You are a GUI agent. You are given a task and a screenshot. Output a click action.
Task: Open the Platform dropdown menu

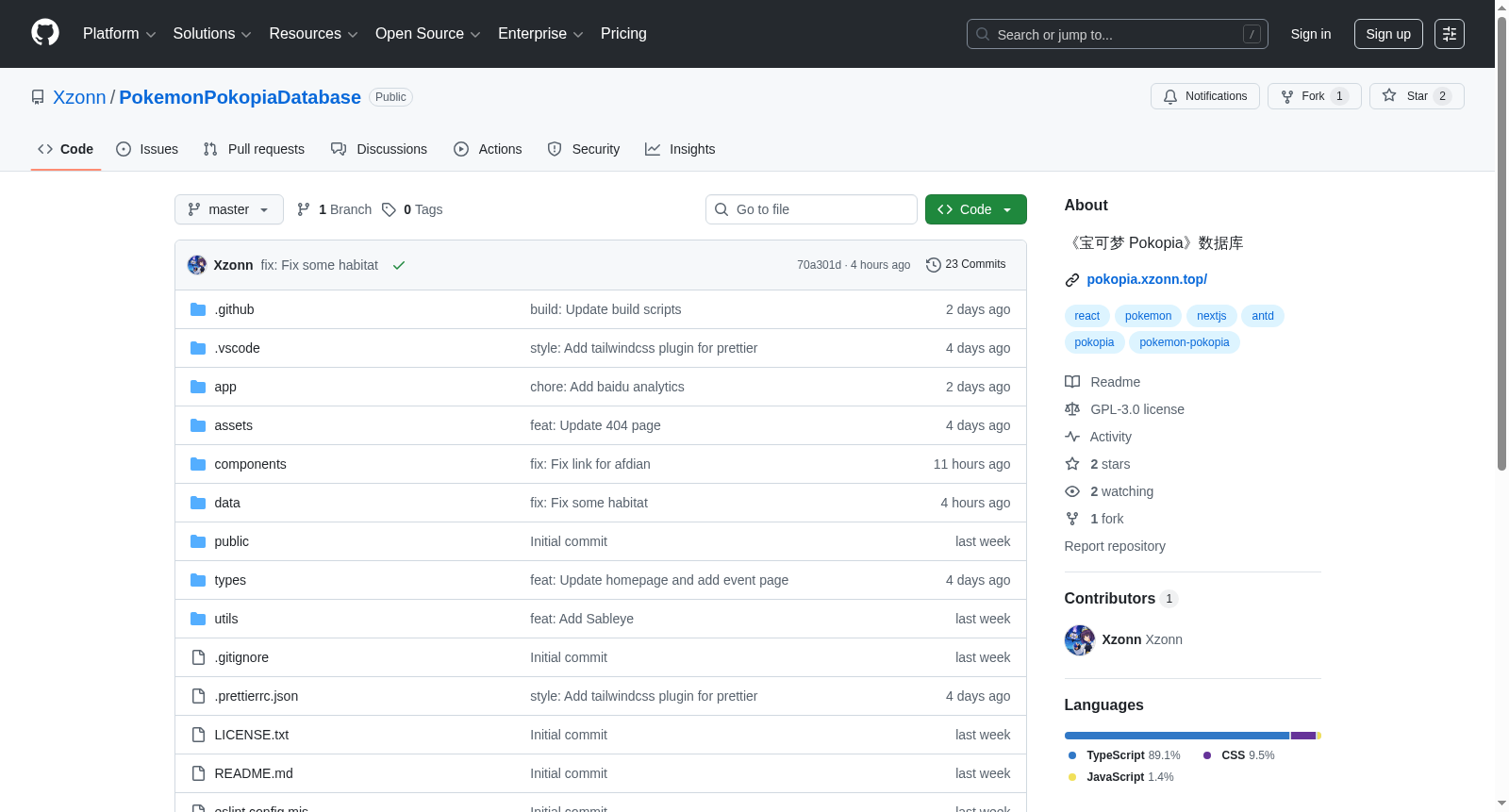point(120,34)
